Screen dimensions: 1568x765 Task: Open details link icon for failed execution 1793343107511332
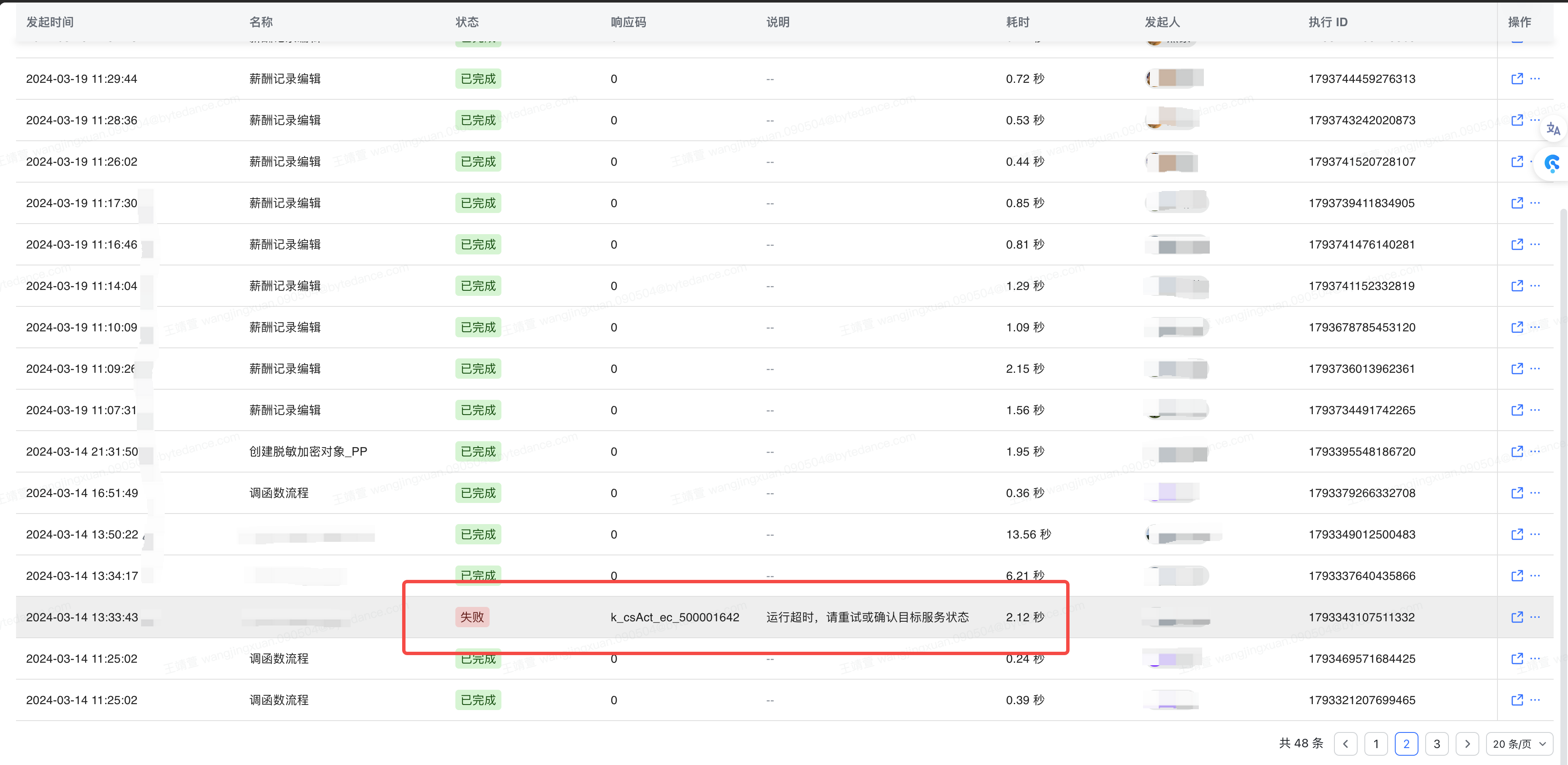[x=1517, y=617]
